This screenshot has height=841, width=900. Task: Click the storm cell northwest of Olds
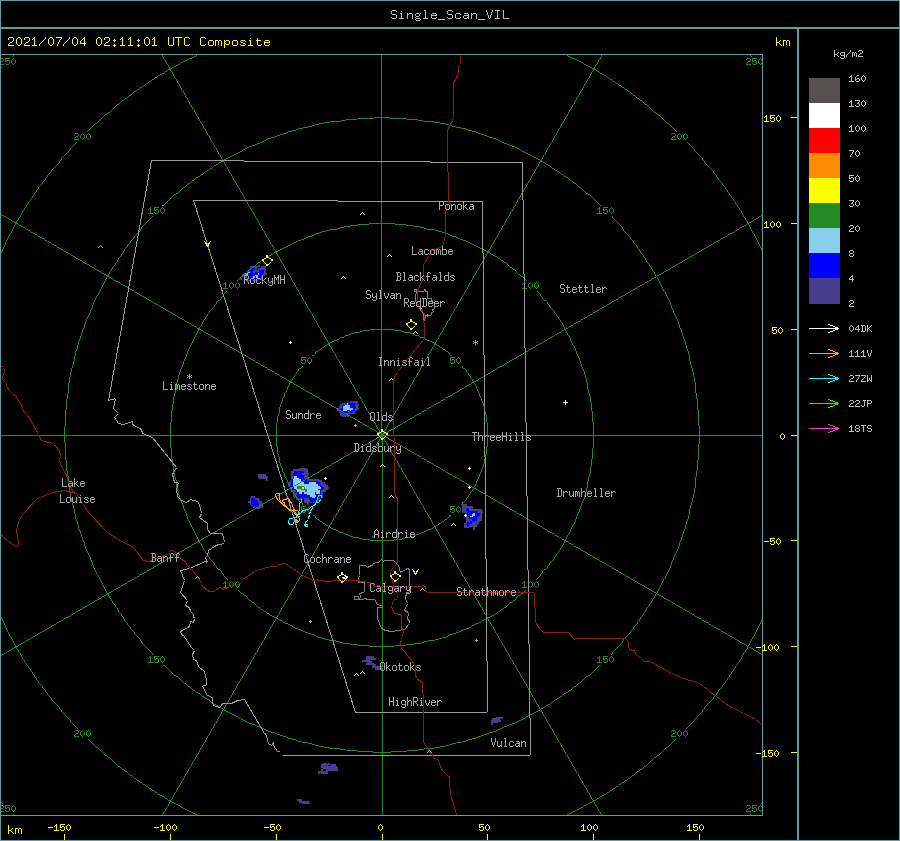[x=348, y=408]
